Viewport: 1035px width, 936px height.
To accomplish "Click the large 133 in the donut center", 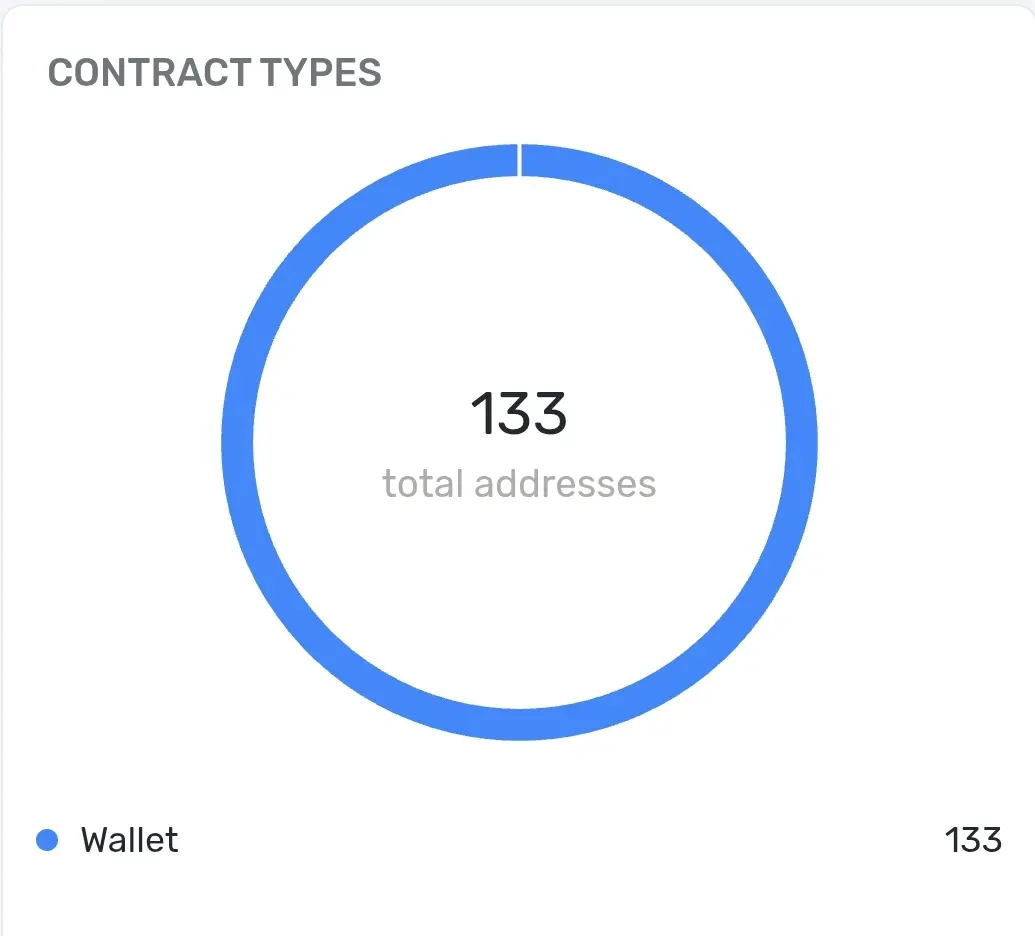I will pyautogui.click(x=519, y=413).
